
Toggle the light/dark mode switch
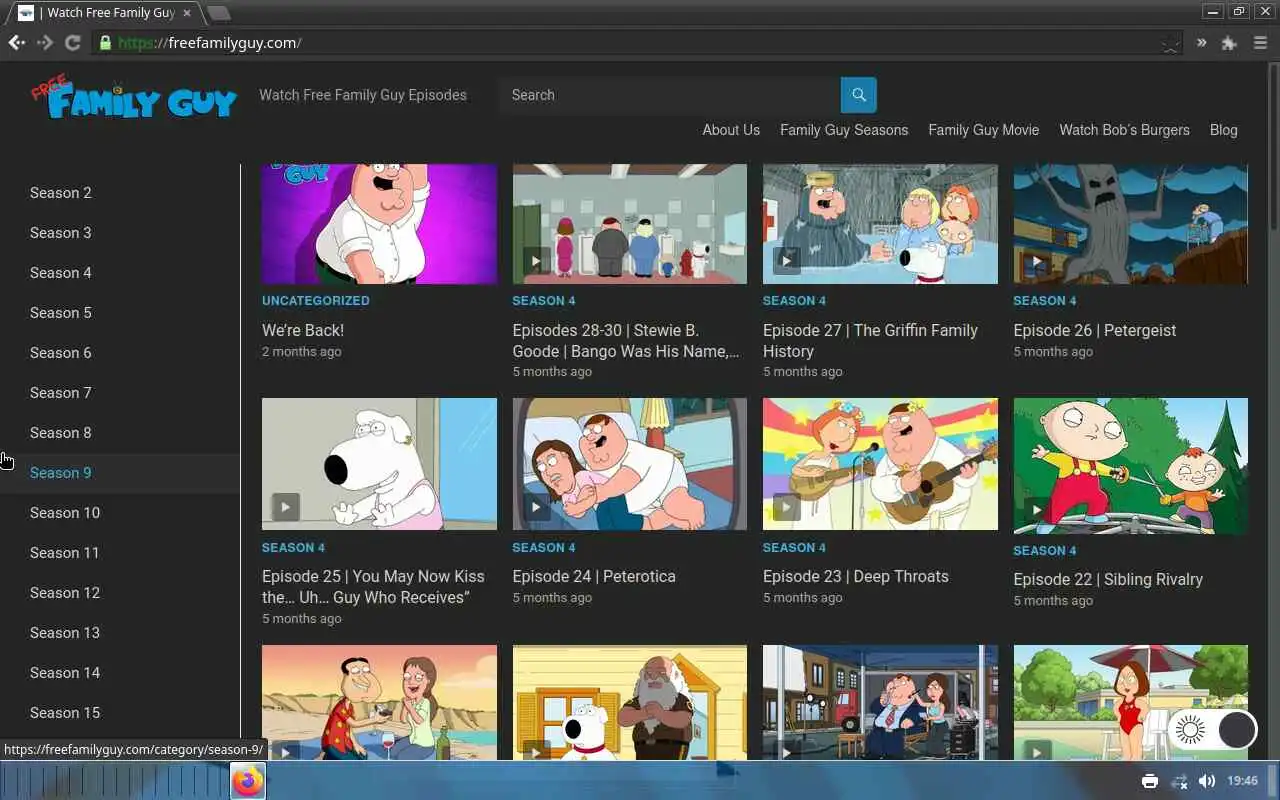click(1213, 730)
